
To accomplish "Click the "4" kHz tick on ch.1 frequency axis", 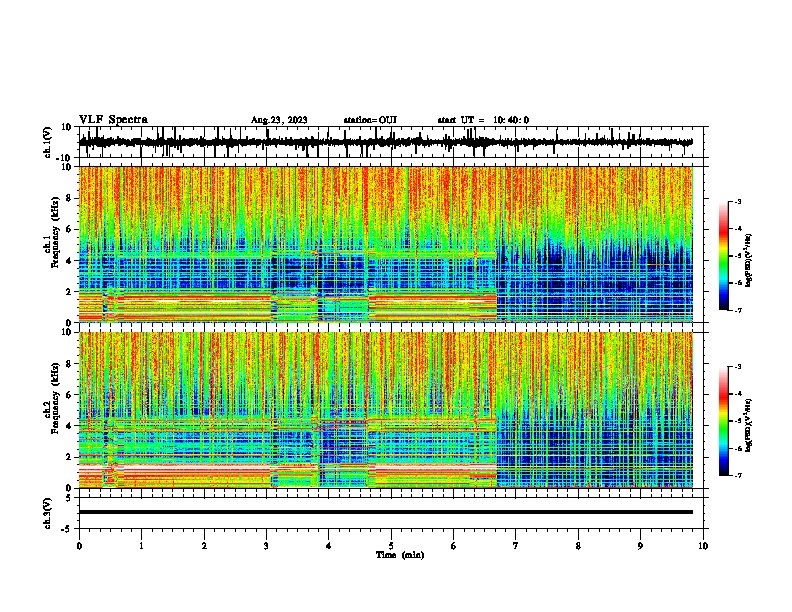I will tap(70, 261).
